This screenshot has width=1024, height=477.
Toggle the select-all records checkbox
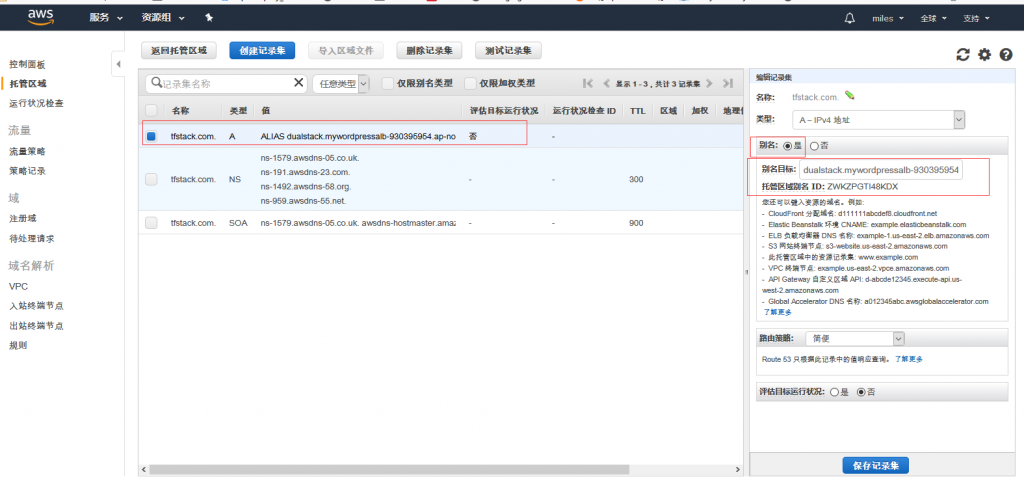click(151, 110)
